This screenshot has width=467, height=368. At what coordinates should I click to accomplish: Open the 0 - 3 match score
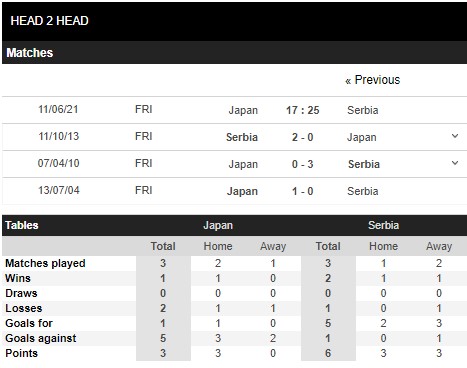pyautogui.click(x=302, y=164)
